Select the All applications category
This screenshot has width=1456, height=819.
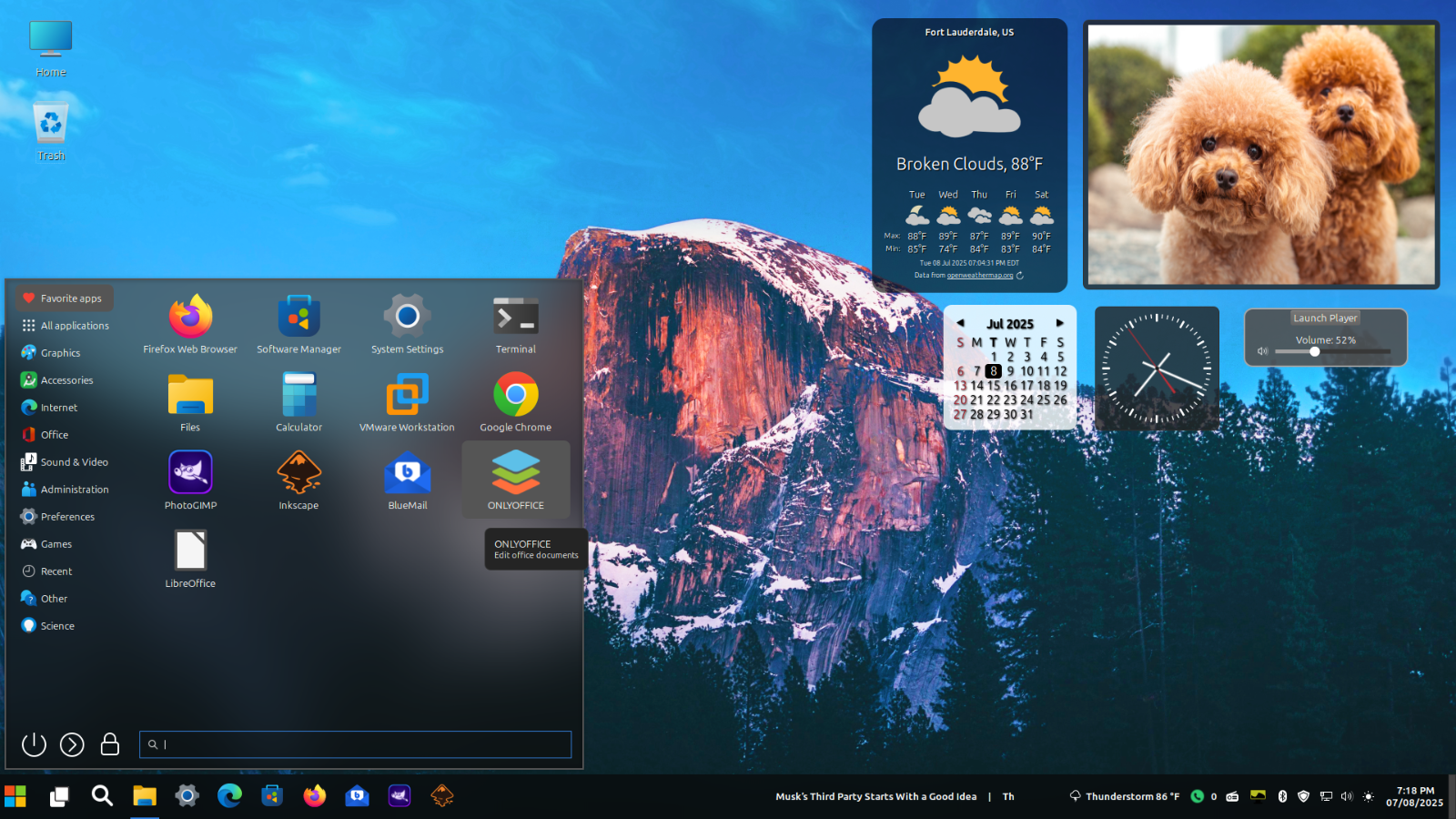tap(74, 326)
